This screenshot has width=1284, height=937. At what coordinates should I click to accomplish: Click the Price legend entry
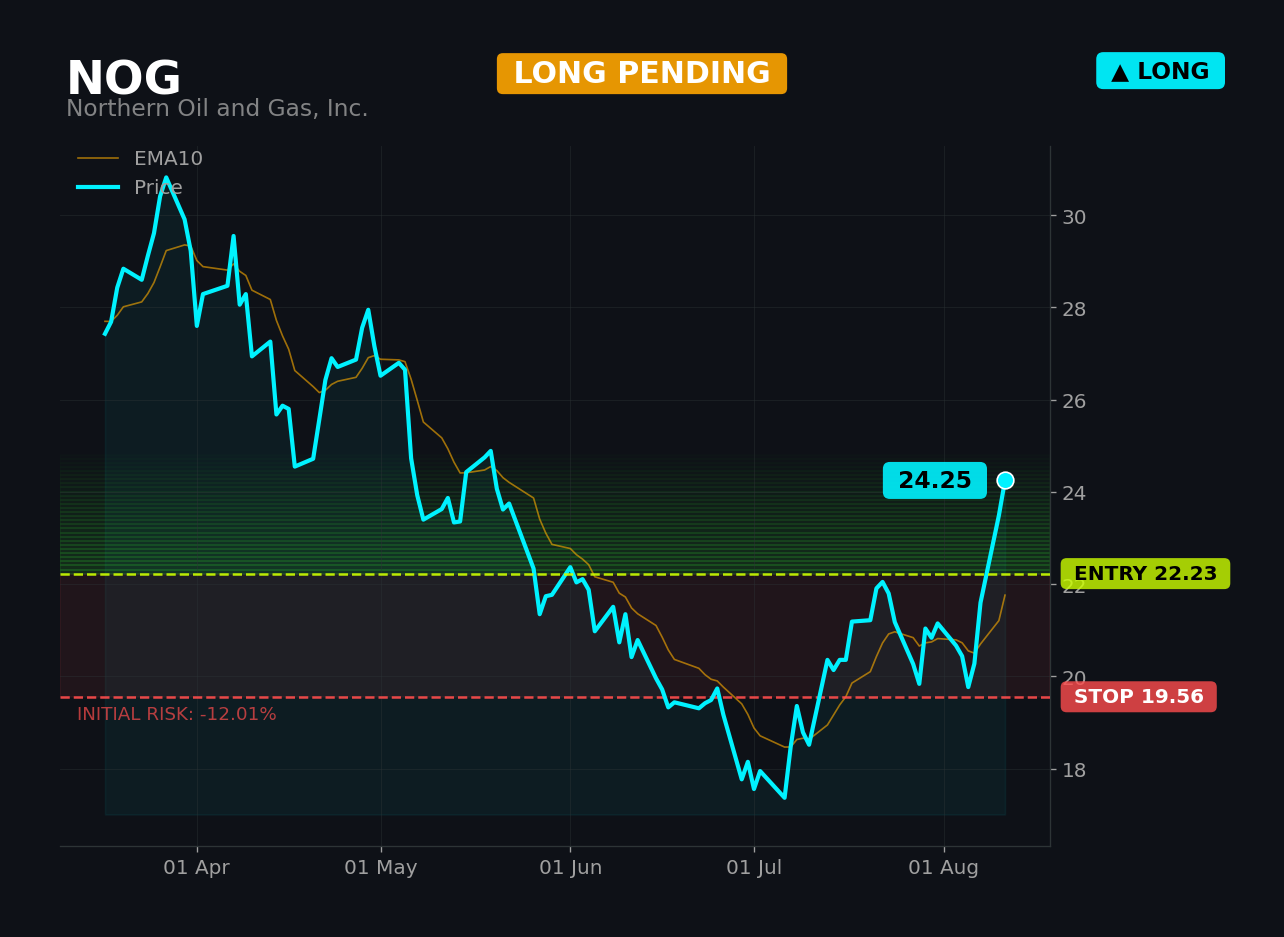click(130, 188)
